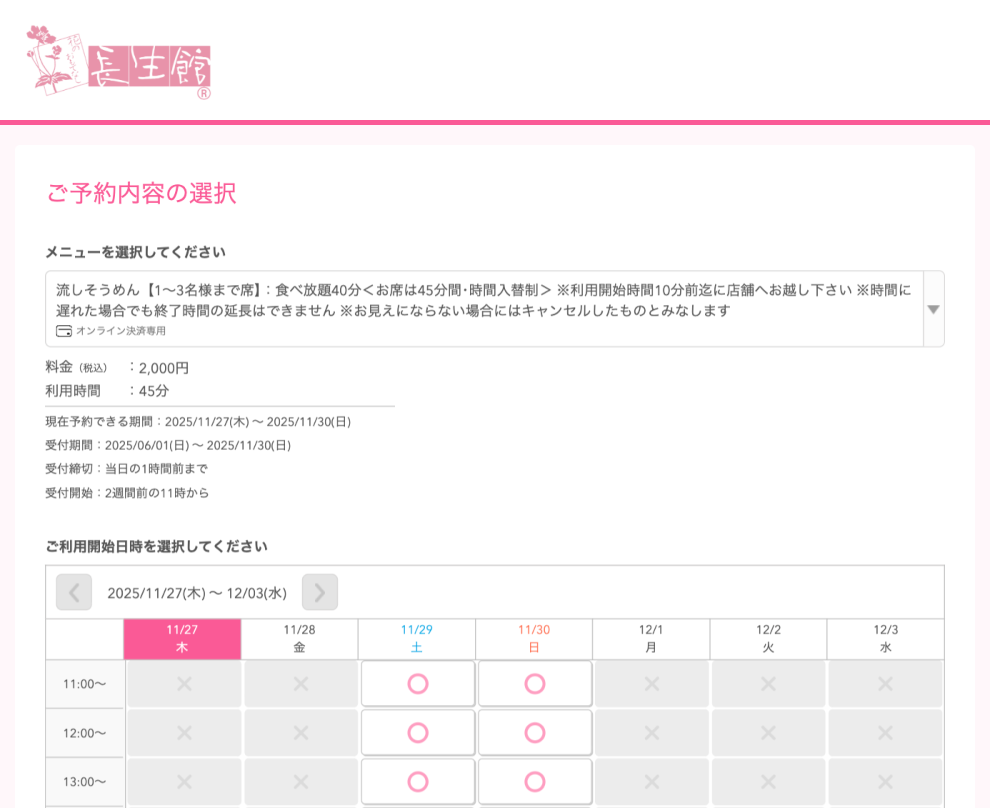Click the unavailable 12:00 slot on 12/1
Screen dimensions: 990x808
coord(651,733)
